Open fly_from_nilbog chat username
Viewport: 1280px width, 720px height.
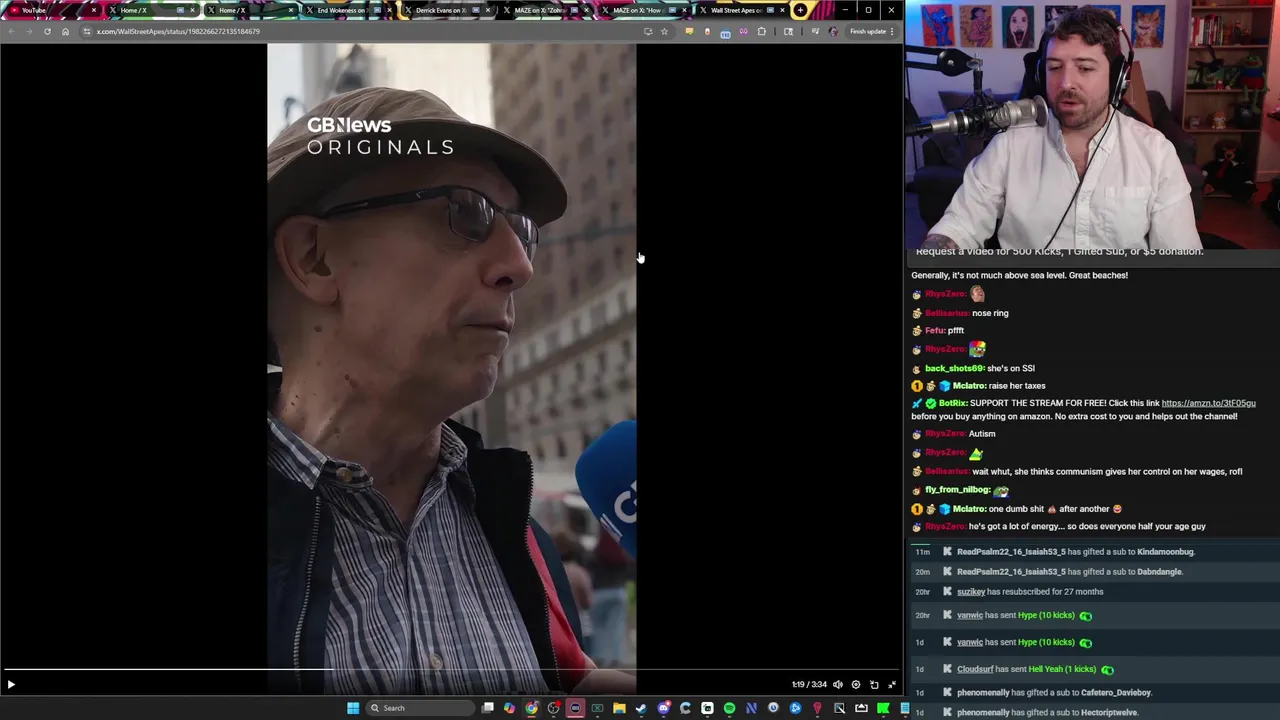pos(957,490)
